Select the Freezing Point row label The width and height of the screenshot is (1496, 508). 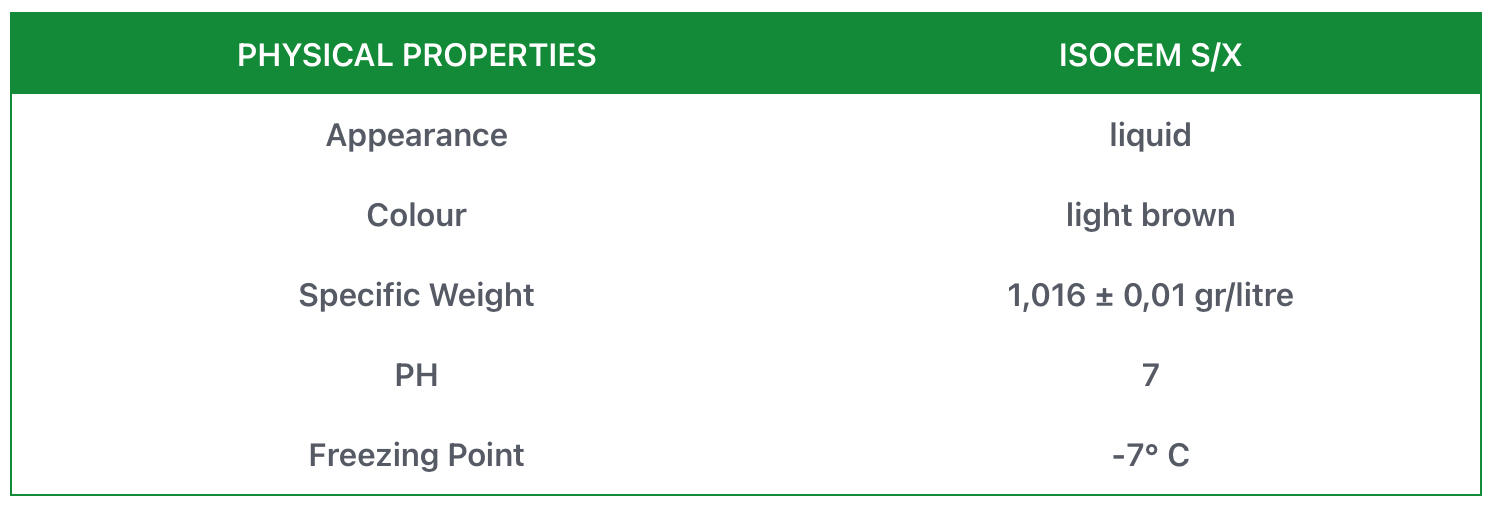[416, 455]
